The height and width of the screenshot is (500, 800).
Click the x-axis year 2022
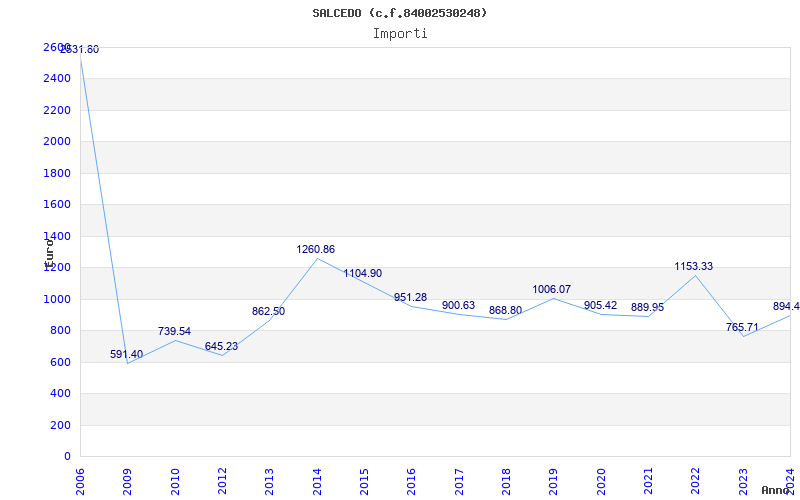[696, 481]
